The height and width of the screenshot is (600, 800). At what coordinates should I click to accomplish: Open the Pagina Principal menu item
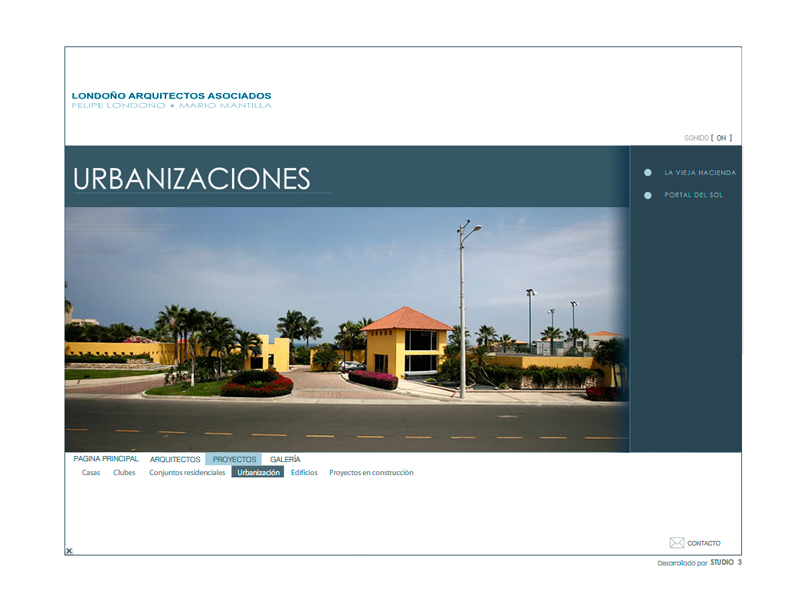[106, 459]
